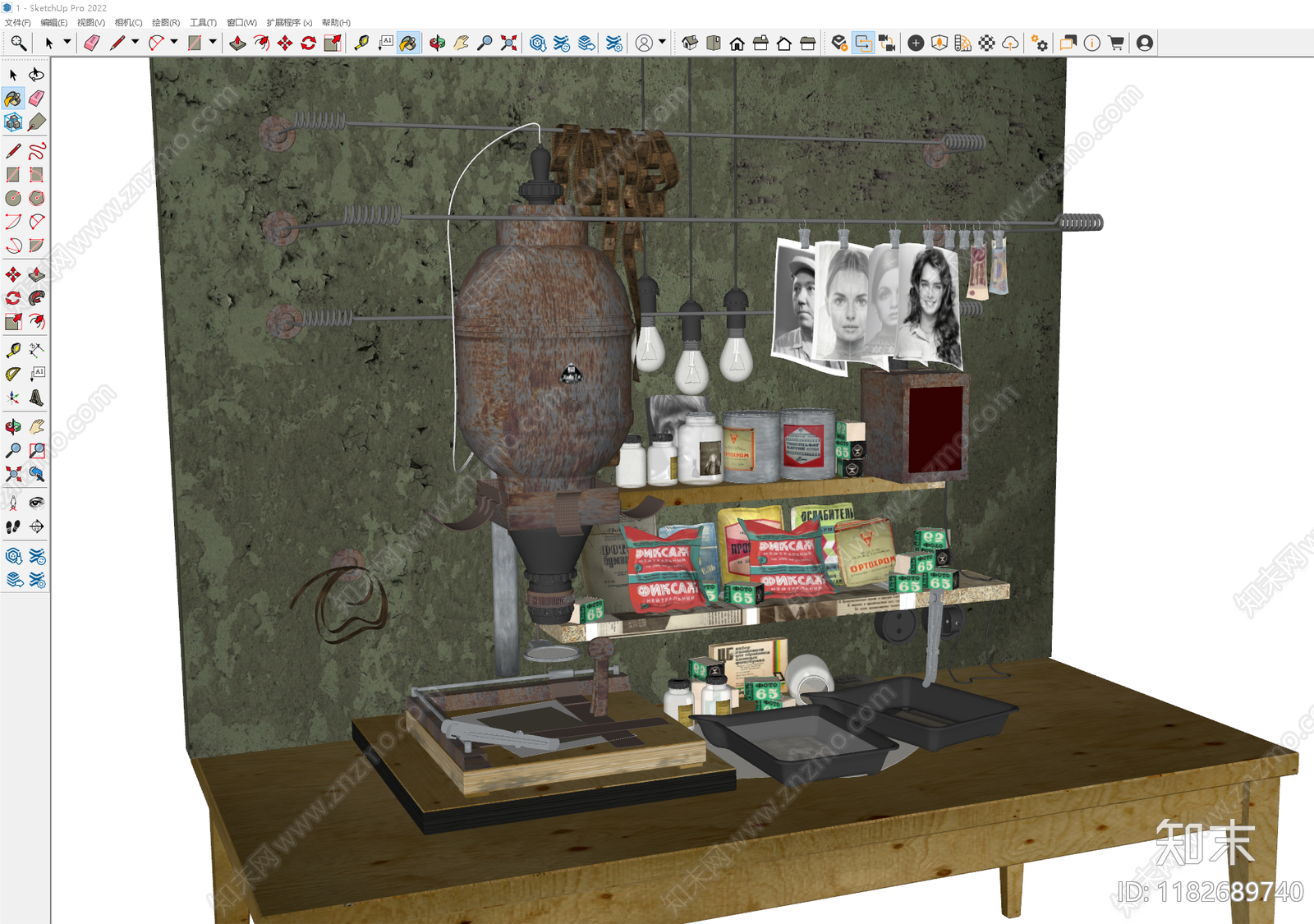The width and height of the screenshot is (1314, 924).
Task: Select the Protractor tool
Action: [x=13, y=374]
